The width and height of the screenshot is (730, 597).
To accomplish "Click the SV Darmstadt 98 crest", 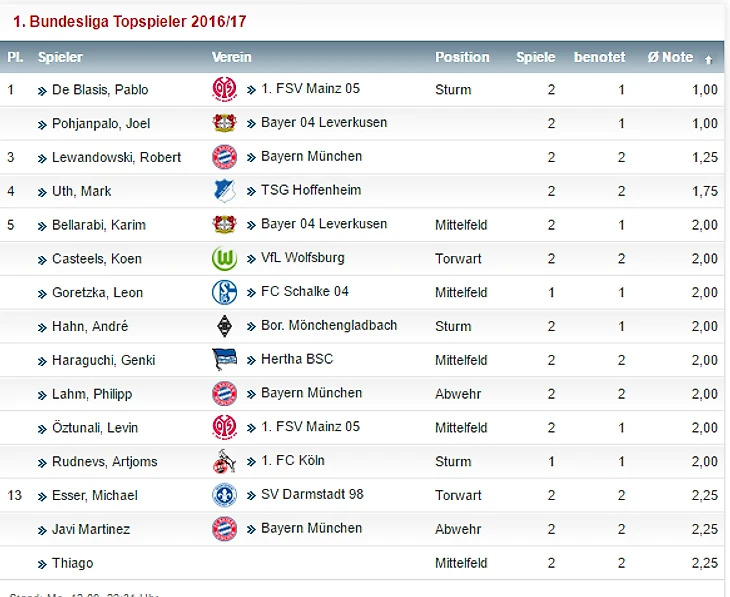I will [224, 495].
